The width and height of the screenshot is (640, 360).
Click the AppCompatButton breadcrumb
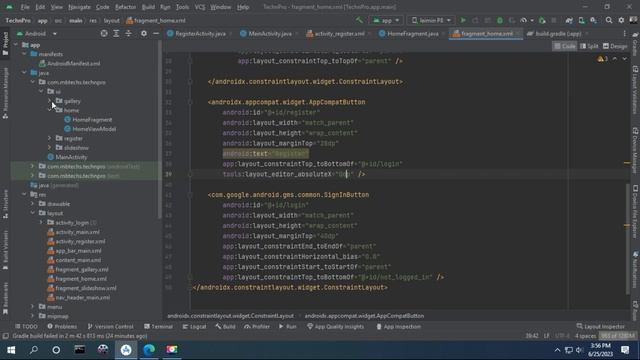coord(364,316)
